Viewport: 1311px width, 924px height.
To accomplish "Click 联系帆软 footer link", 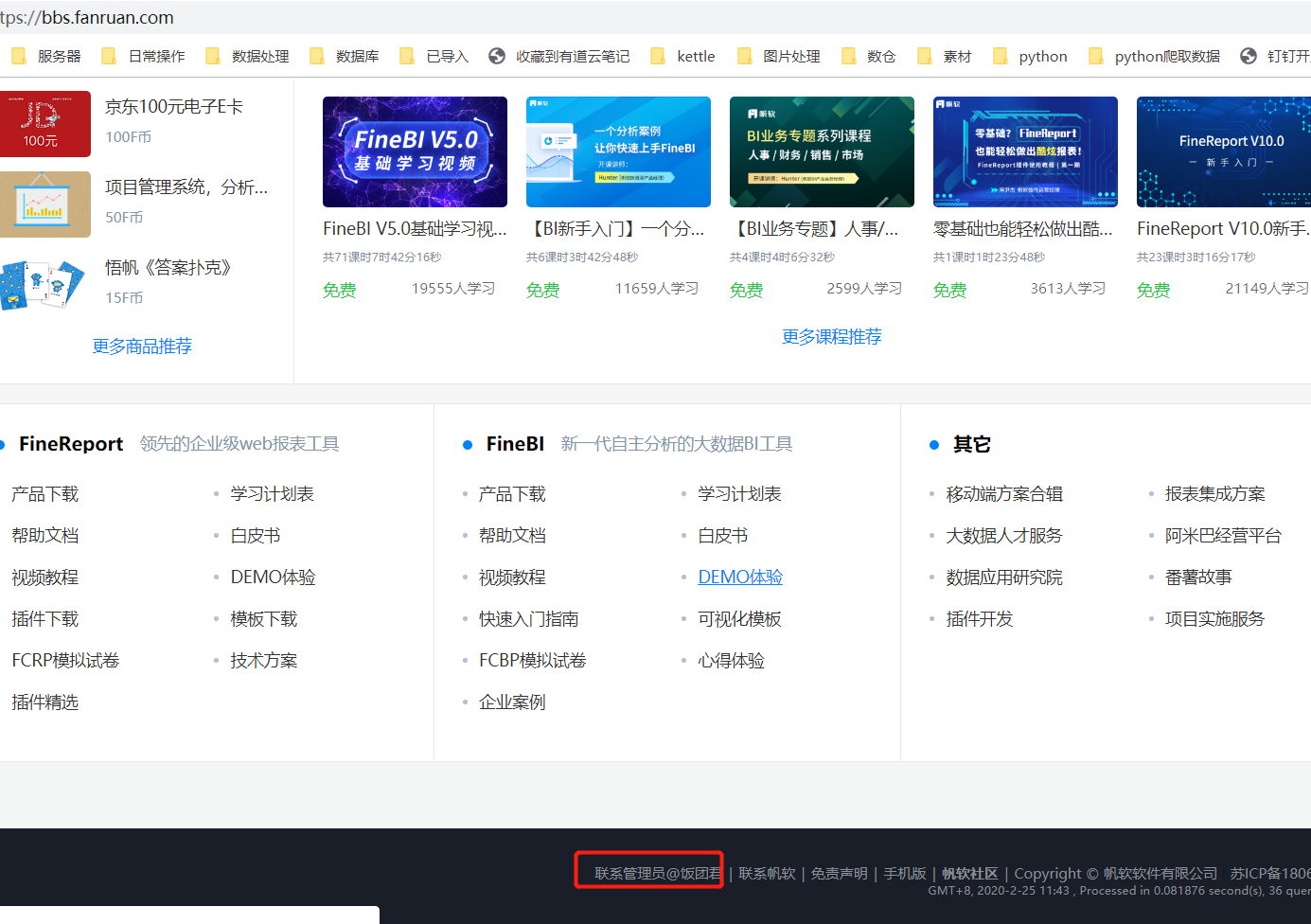I will (768, 874).
